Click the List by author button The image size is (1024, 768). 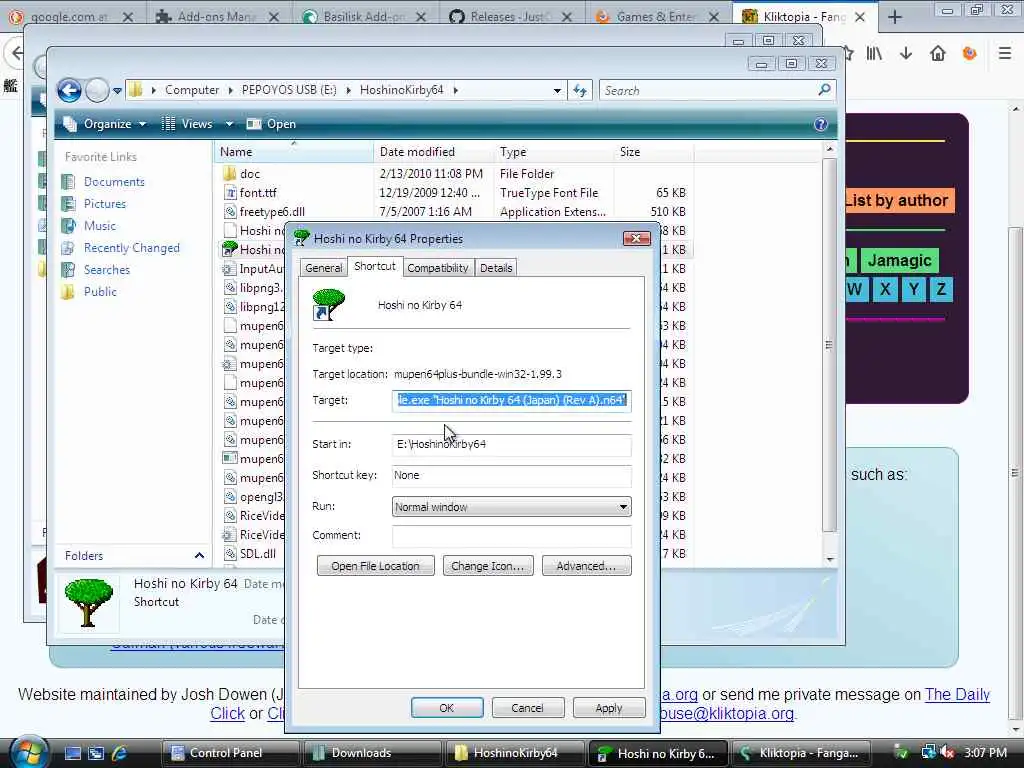tap(899, 200)
